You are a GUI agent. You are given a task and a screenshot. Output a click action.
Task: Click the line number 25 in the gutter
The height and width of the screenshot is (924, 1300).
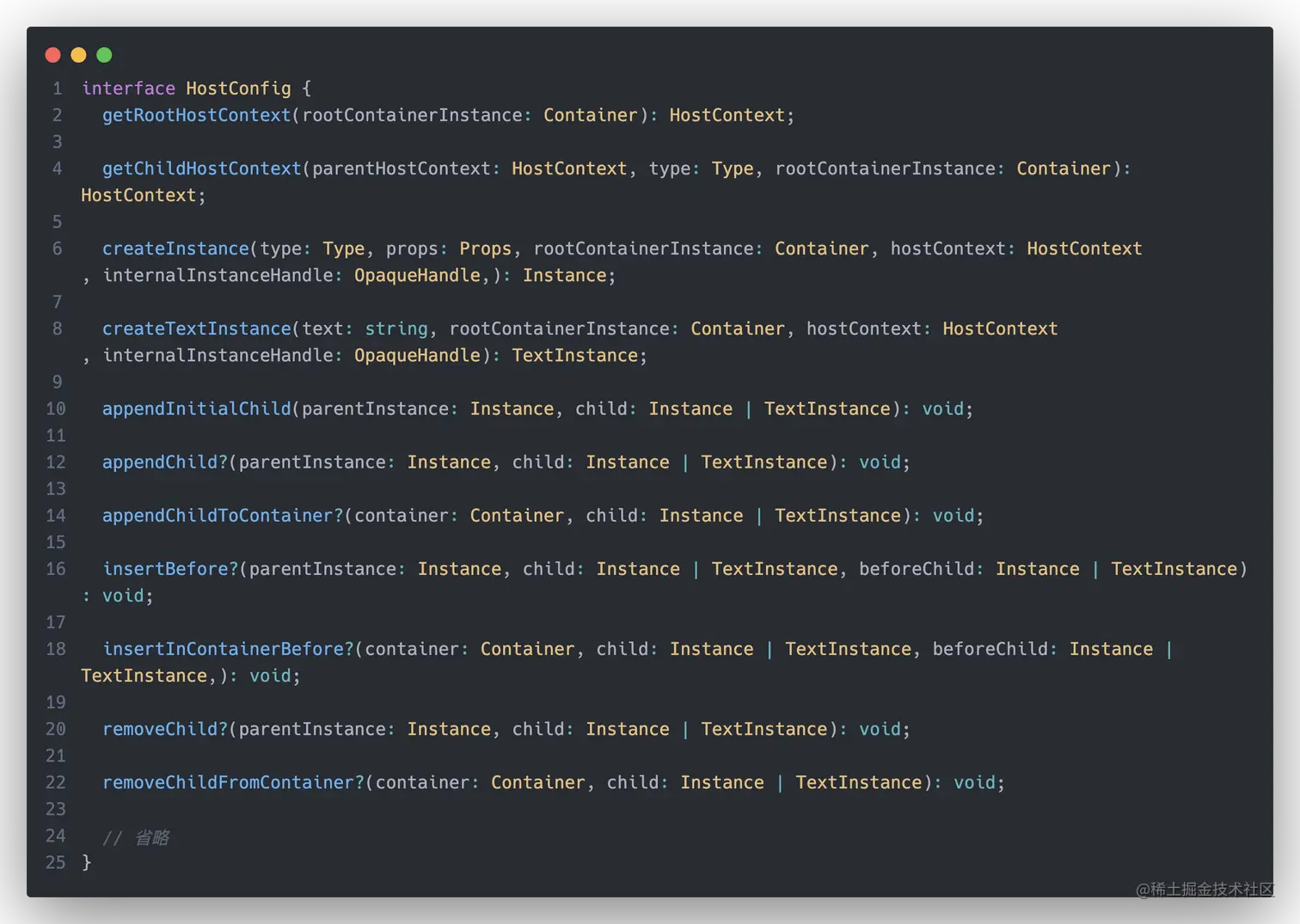[x=56, y=862]
